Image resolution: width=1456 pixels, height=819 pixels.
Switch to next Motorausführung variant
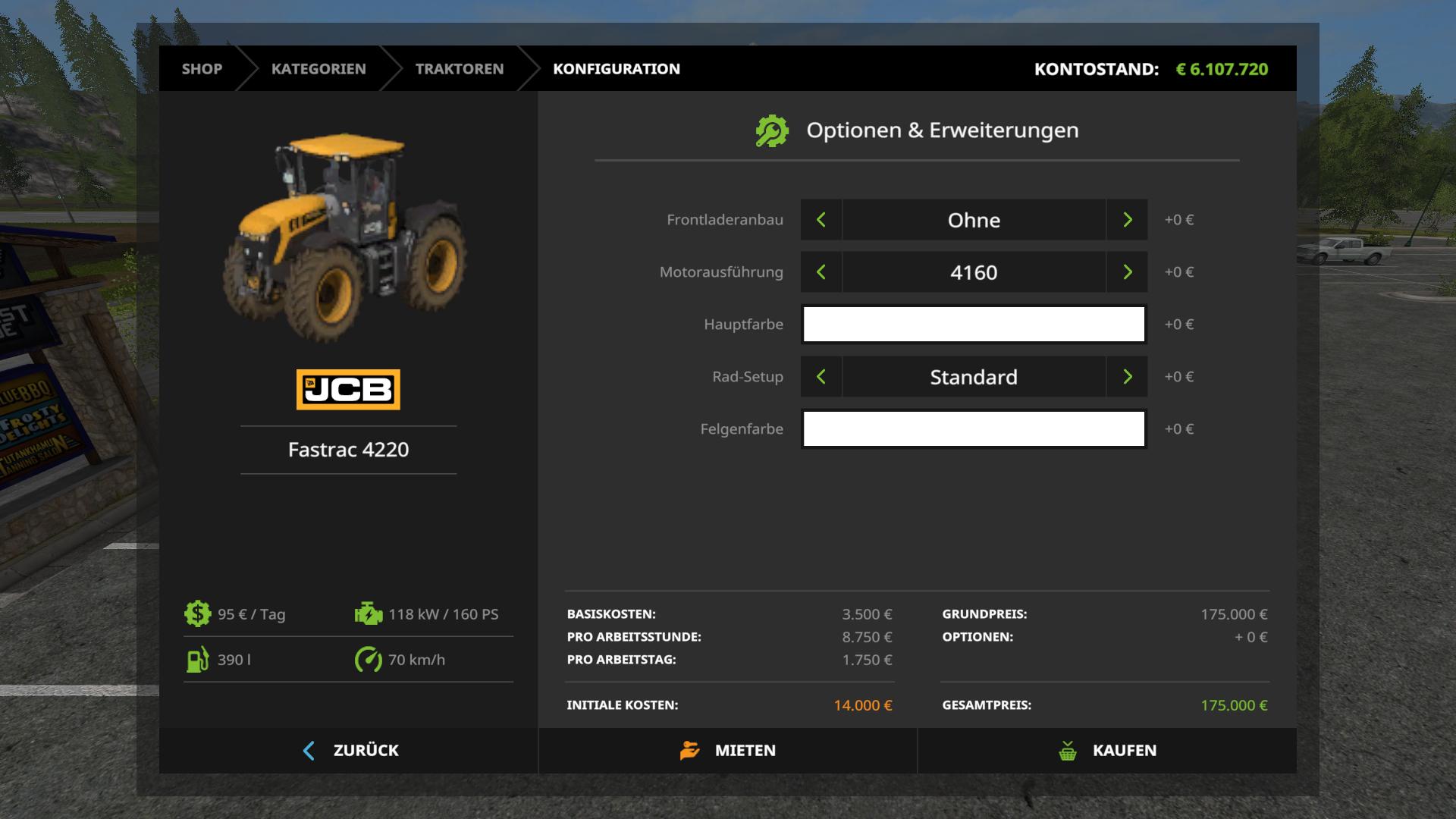pos(1127,272)
